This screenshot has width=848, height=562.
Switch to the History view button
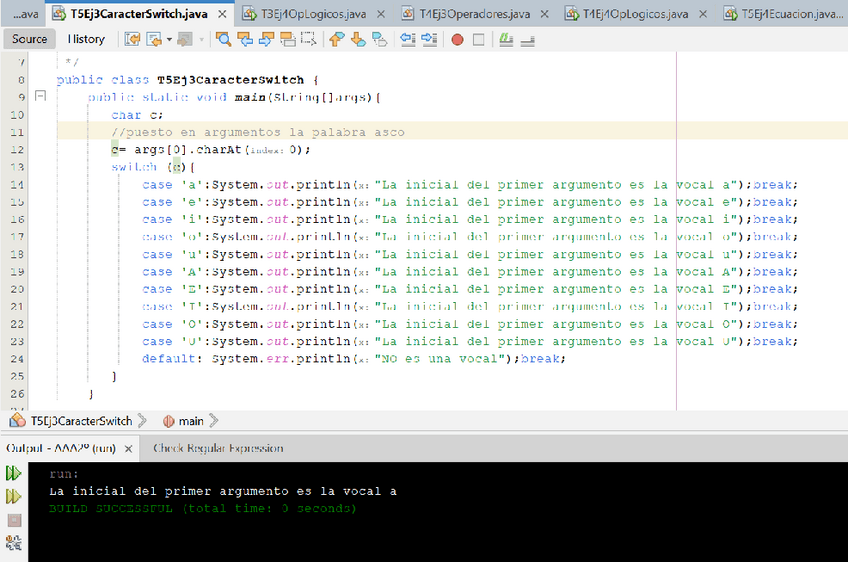click(x=86, y=39)
